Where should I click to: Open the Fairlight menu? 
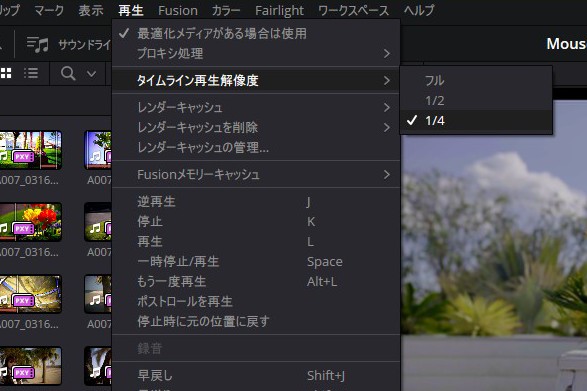279,10
